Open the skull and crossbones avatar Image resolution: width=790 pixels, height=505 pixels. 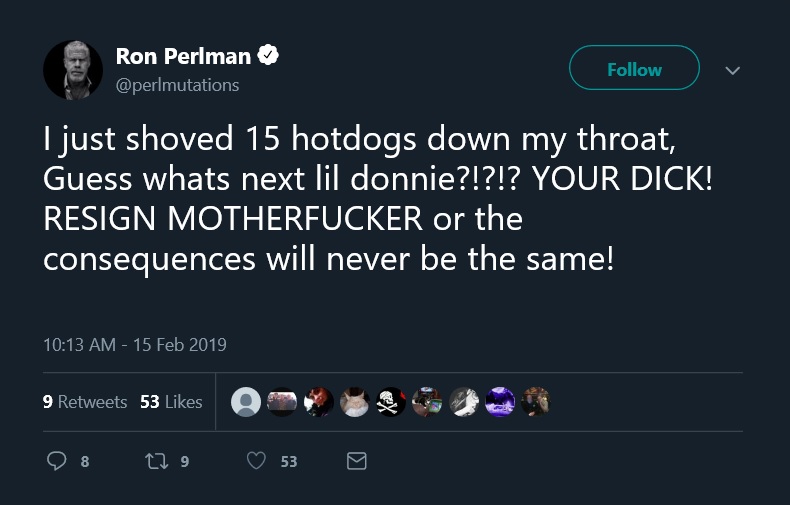[x=391, y=402]
